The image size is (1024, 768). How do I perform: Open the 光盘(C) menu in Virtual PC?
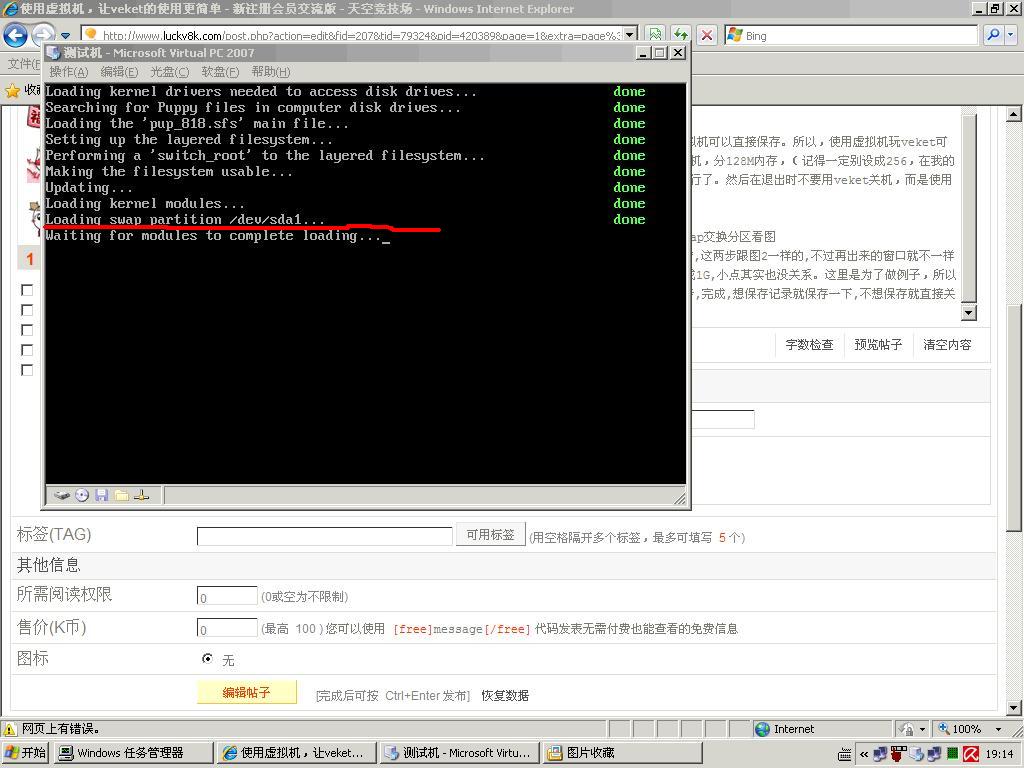coord(170,72)
